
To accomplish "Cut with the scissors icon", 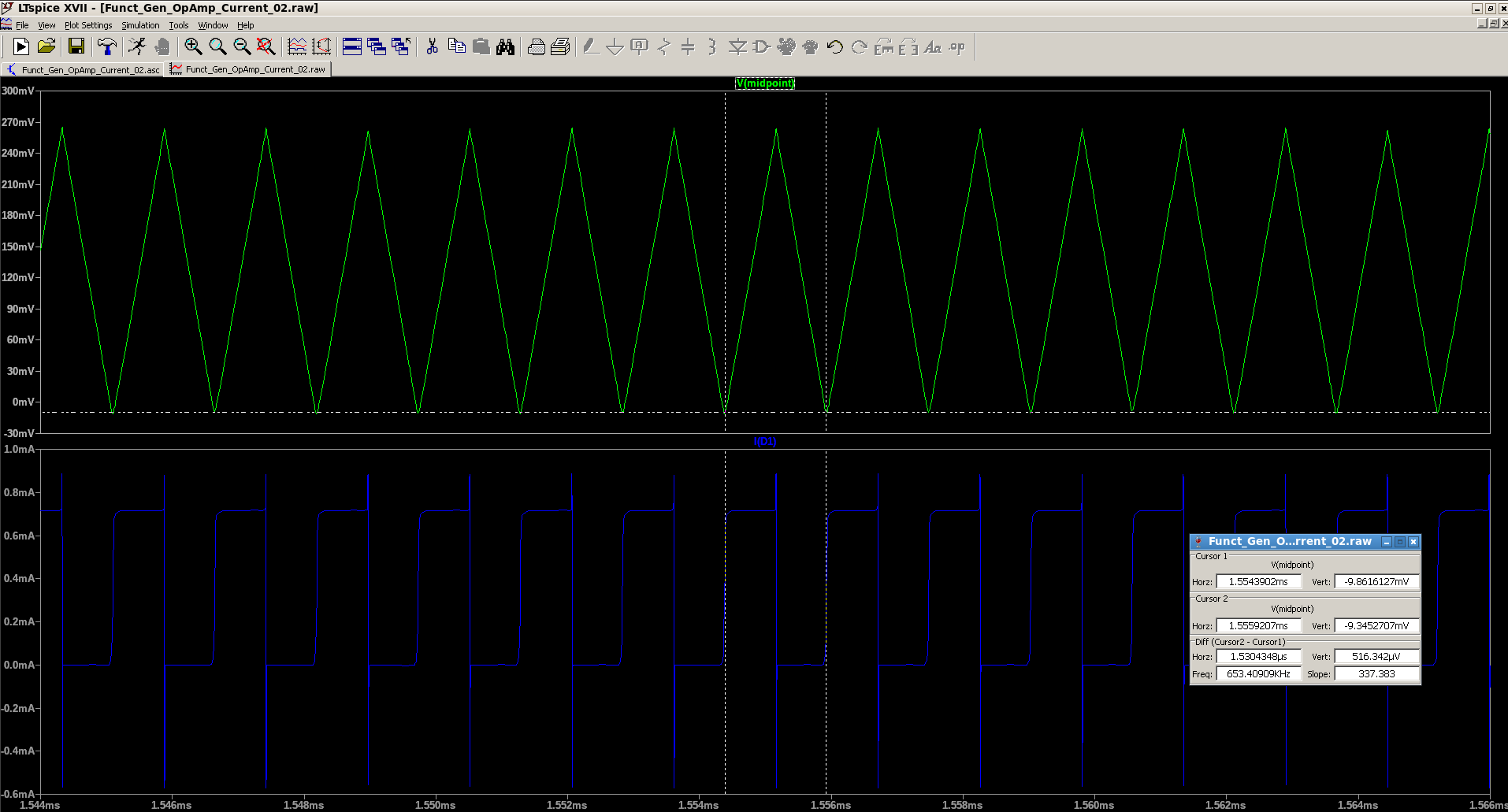I will point(432,47).
